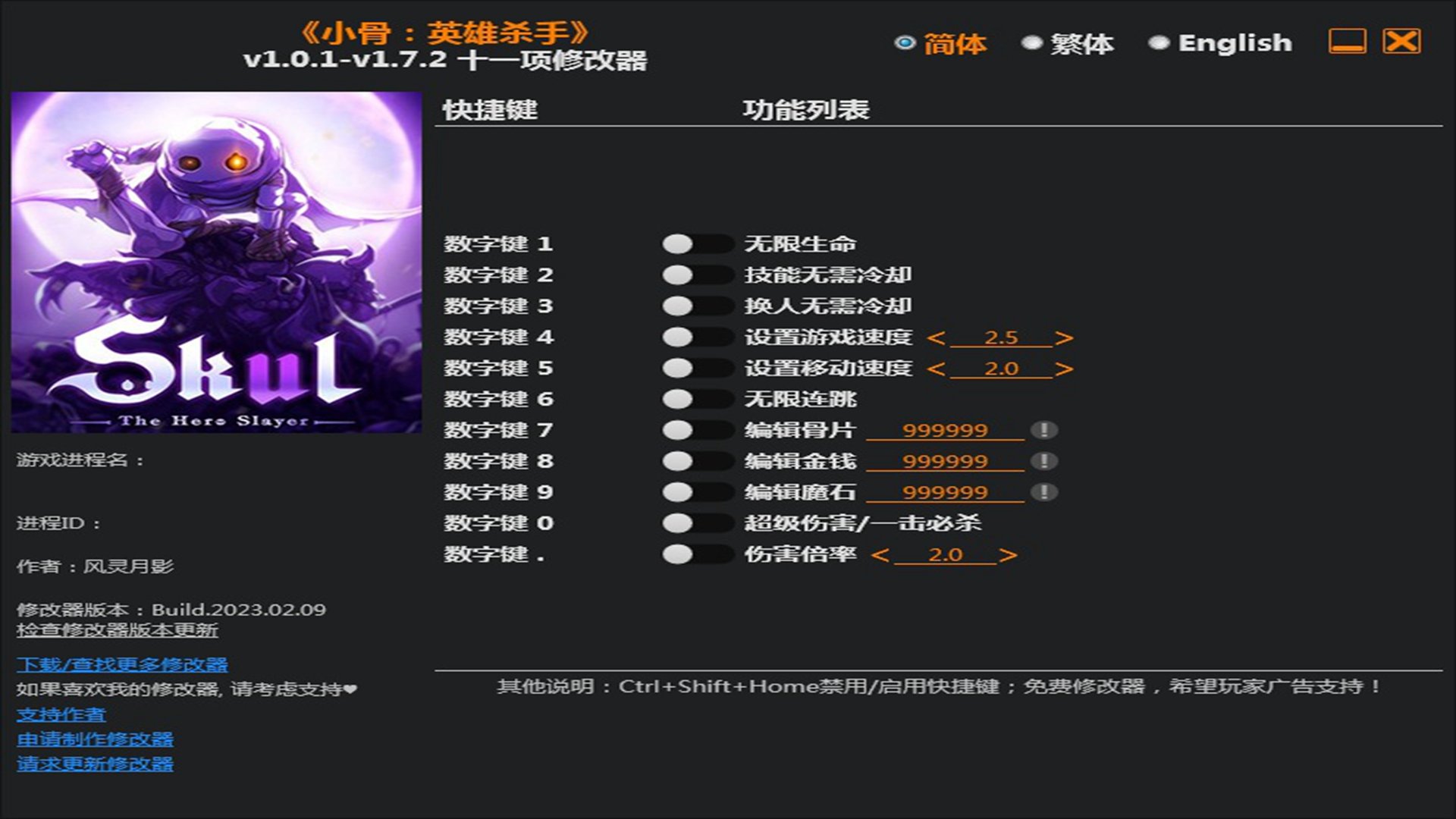The image size is (1456, 819).
Task: Minimize the trainer window
Action: pos(1347,42)
